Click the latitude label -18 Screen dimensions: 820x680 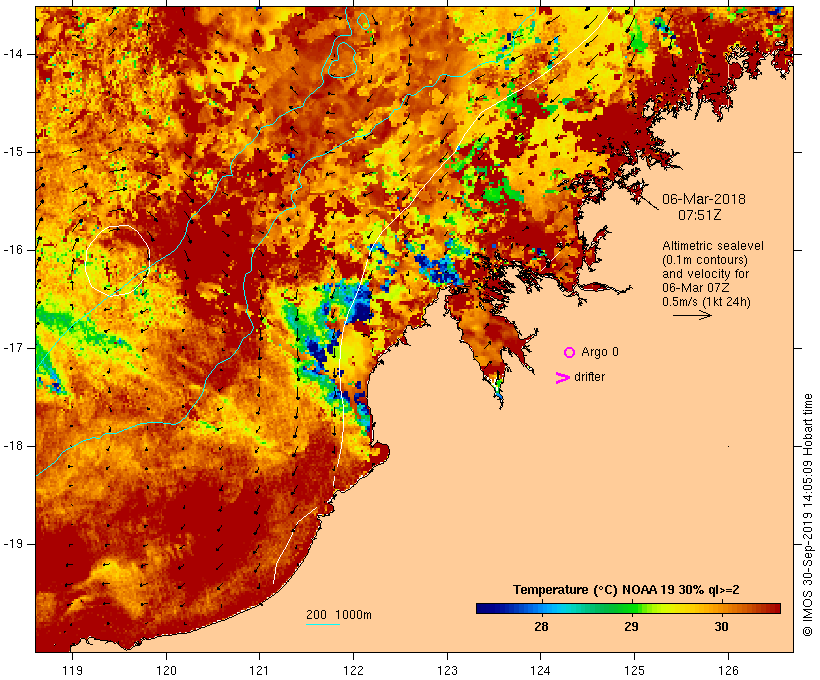[13, 446]
